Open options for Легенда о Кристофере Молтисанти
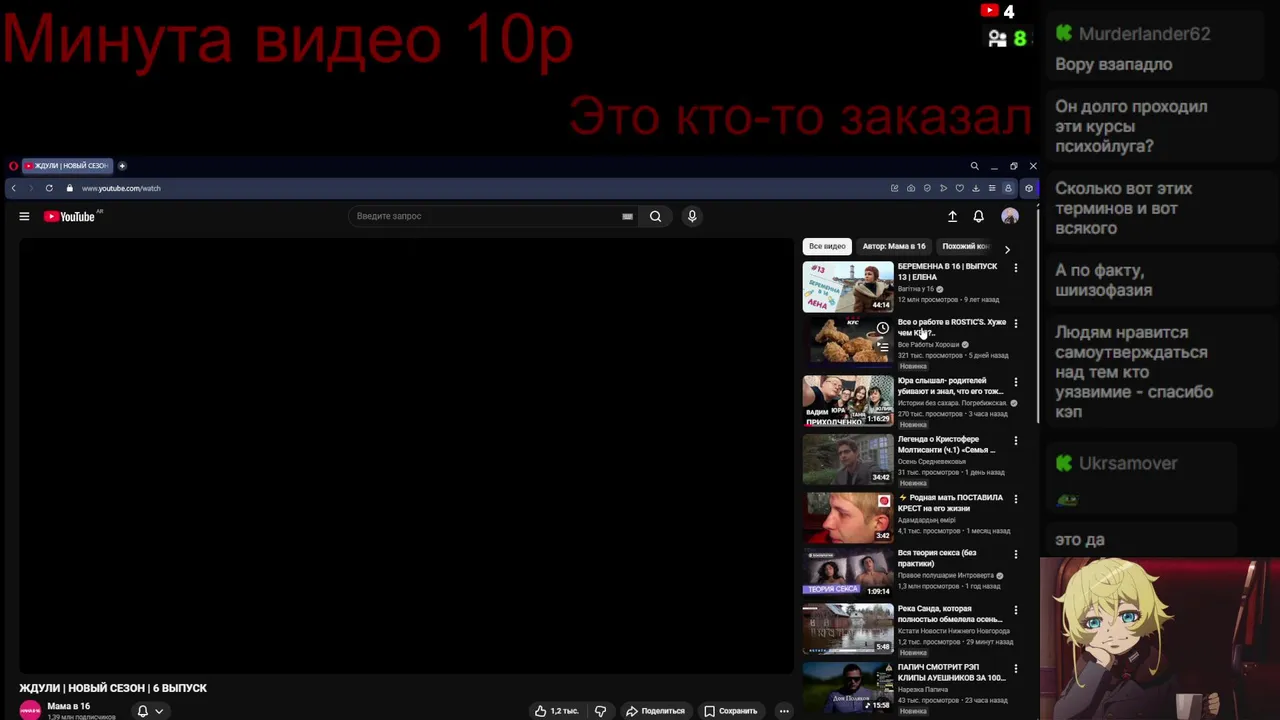The width and height of the screenshot is (1280, 720). pyautogui.click(x=1015, y=440)
